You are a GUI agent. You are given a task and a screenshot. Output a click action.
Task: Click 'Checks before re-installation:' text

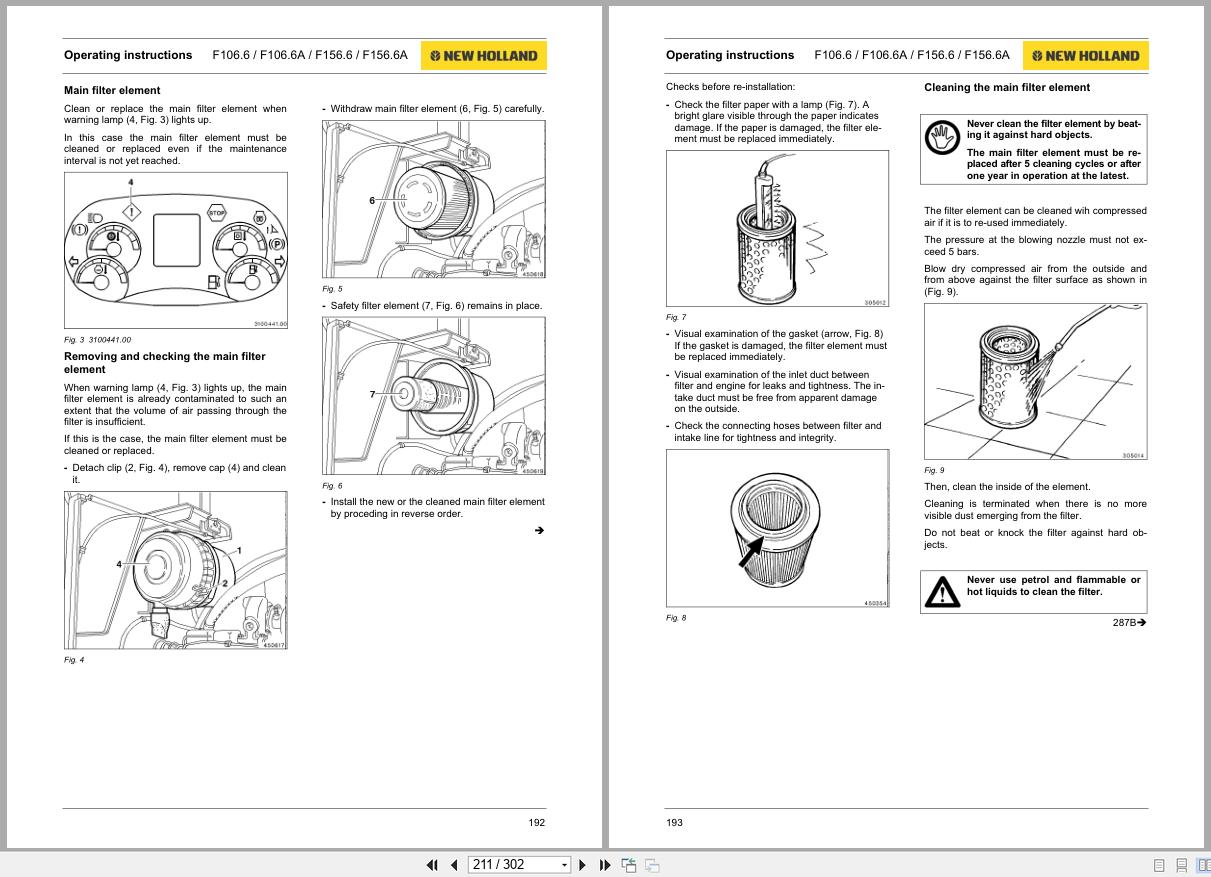(x=730, y=87)
